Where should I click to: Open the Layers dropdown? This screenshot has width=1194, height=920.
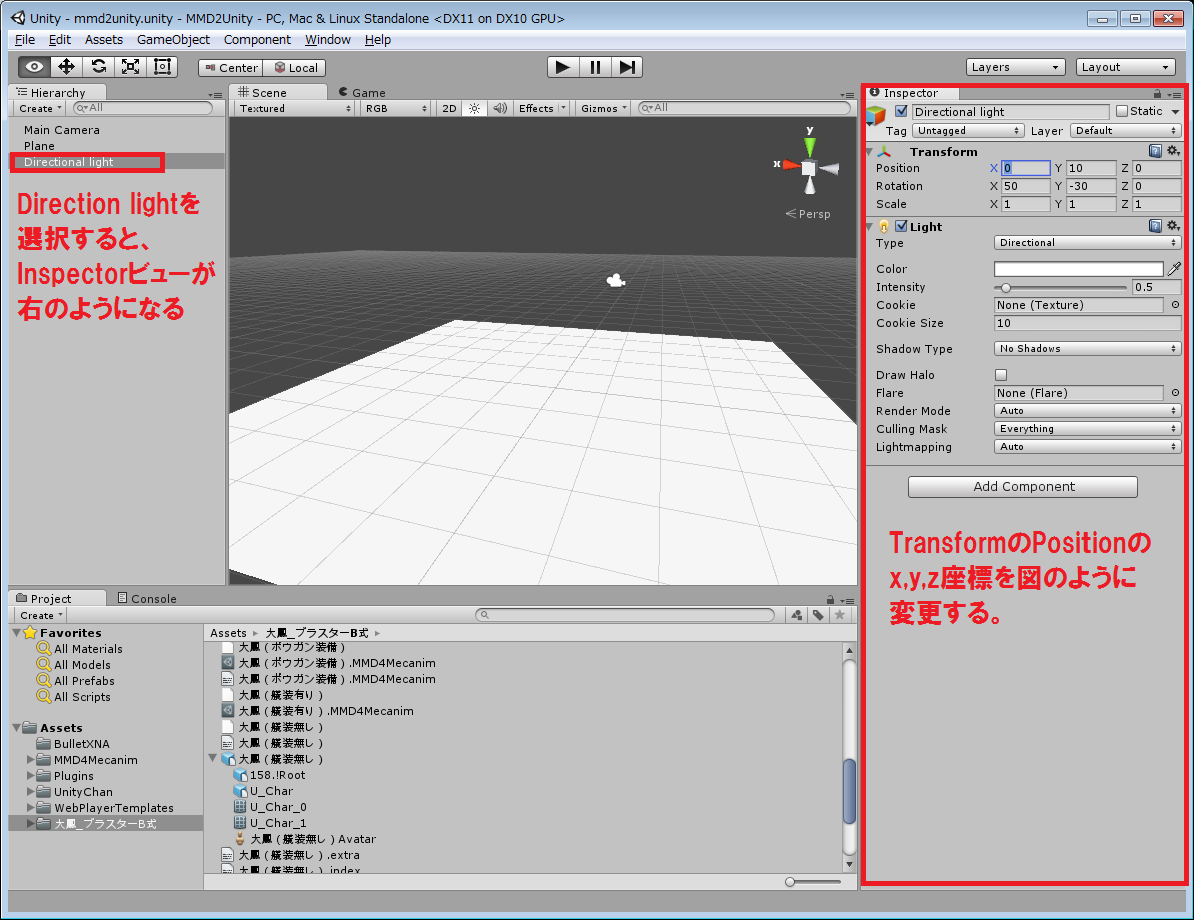pyautogui.click(x=1016, y=67)
